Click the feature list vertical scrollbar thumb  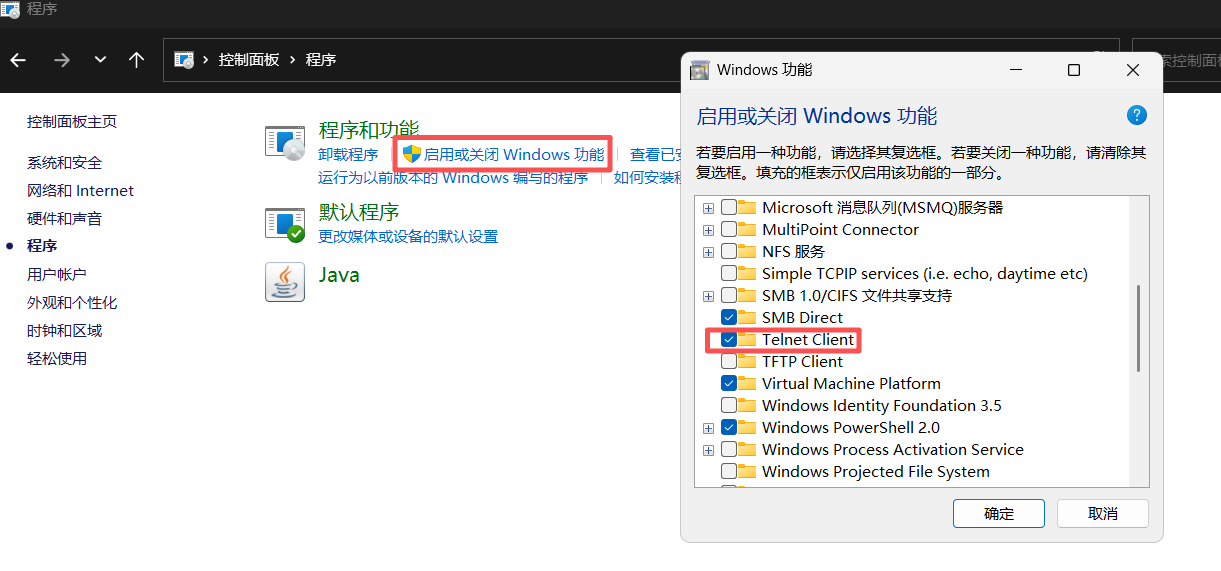tap(1139, 328)
